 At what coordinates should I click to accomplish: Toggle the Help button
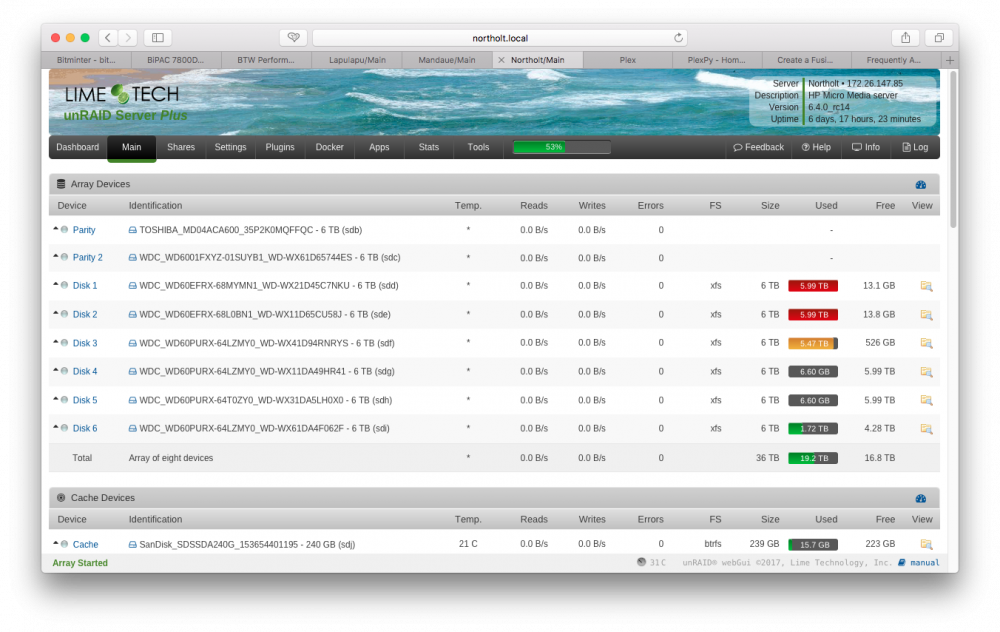816,147
